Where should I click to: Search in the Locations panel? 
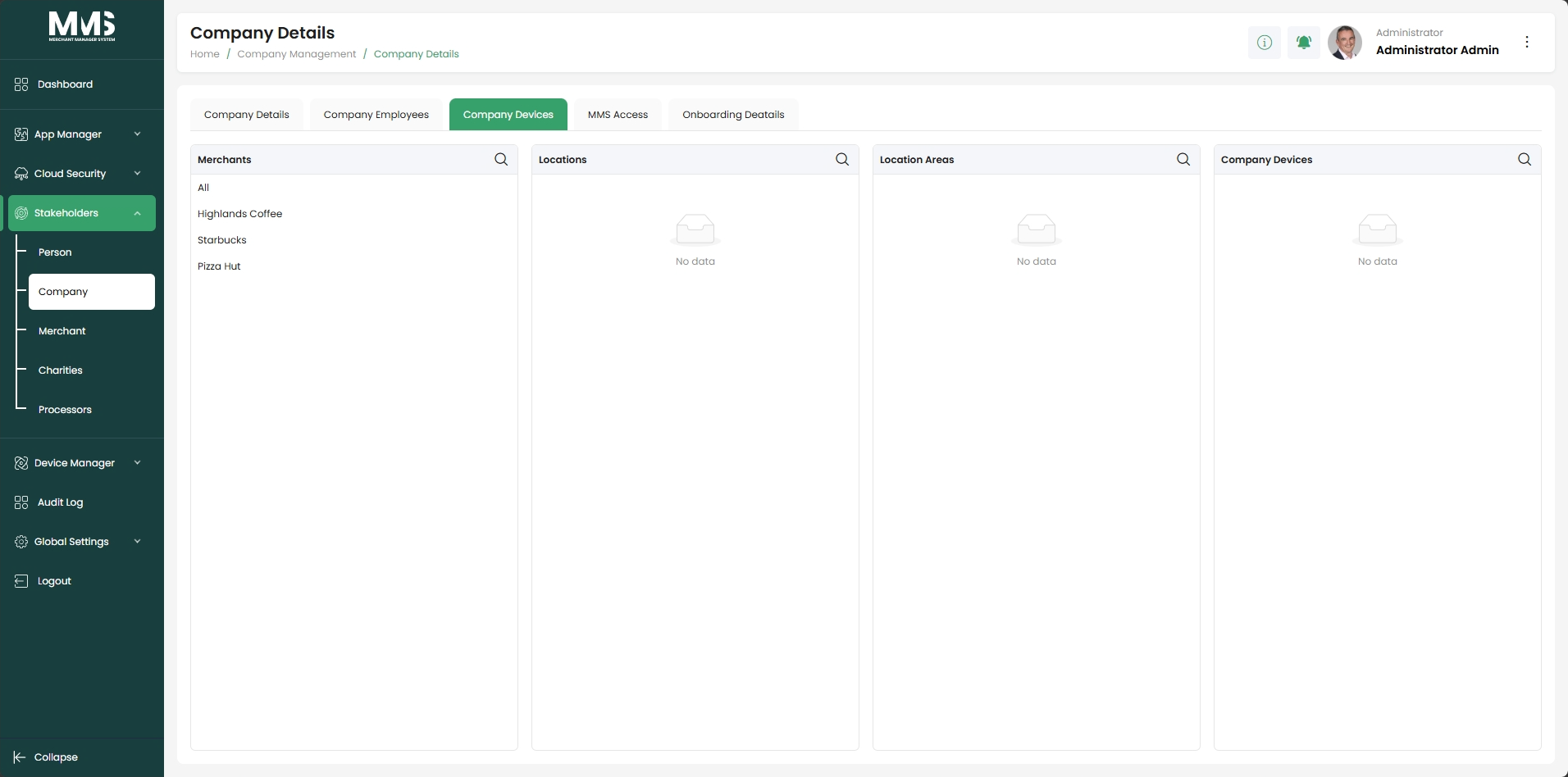point(842,160)
